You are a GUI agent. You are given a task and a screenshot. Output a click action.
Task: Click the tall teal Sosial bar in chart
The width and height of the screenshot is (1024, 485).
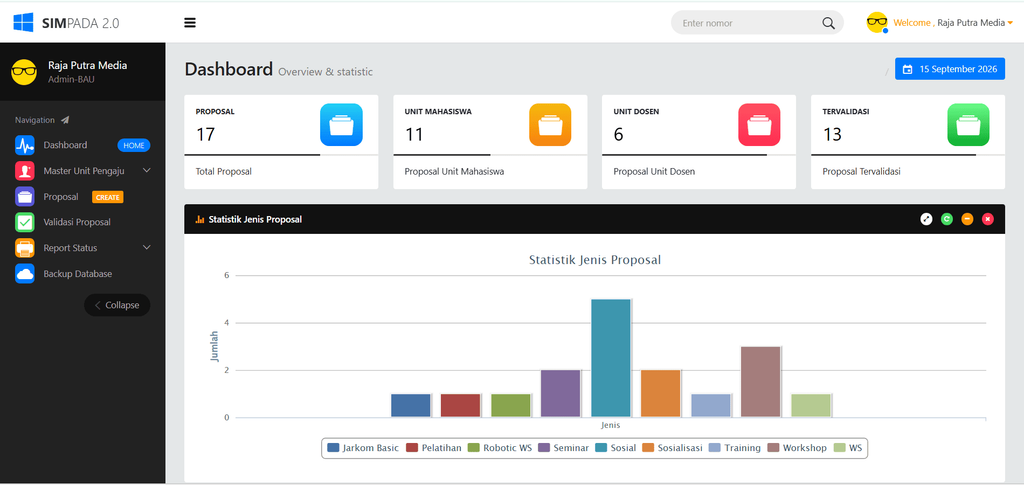point(611,358)
